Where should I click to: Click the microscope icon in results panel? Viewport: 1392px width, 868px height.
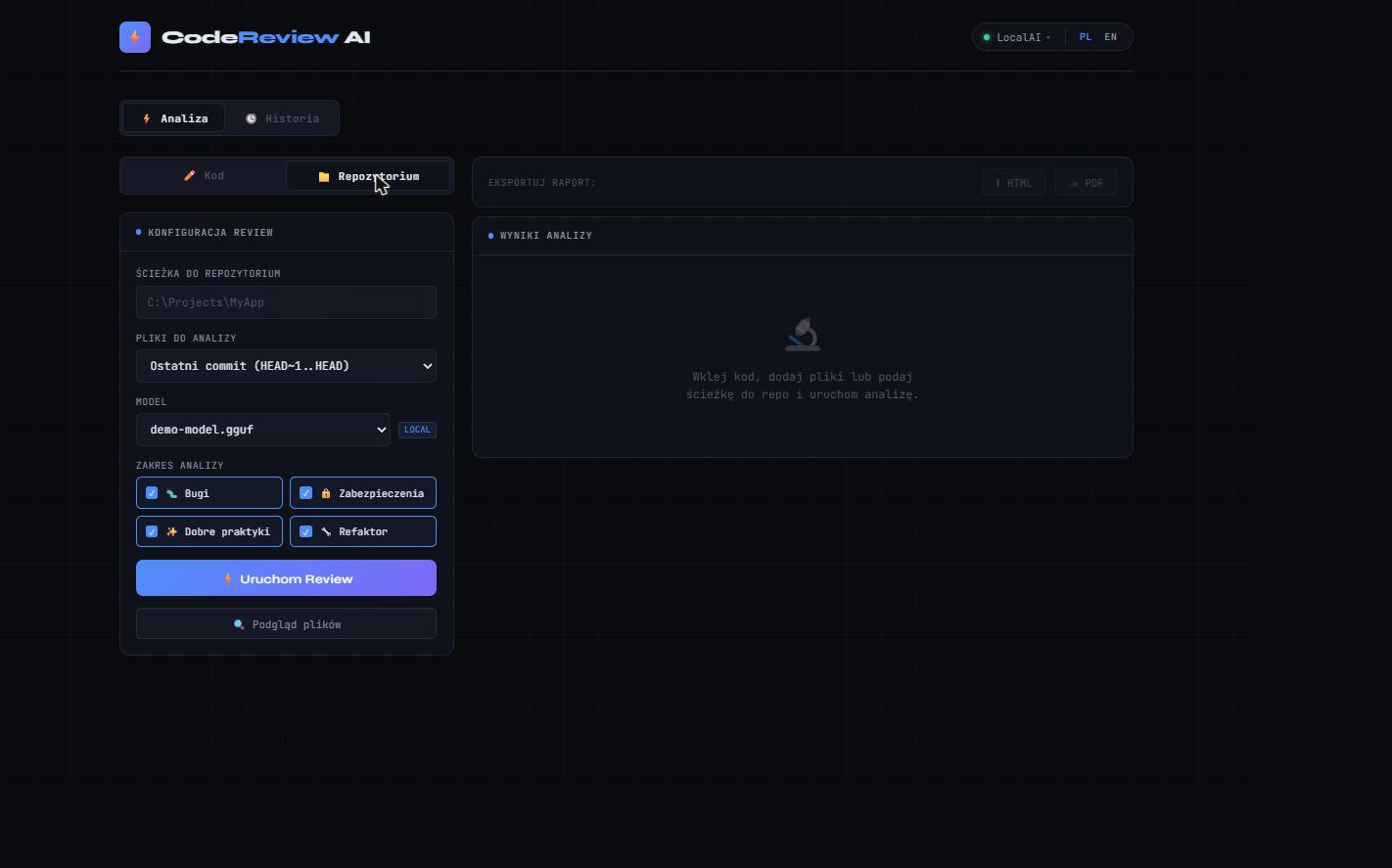[x=803, y=335]
